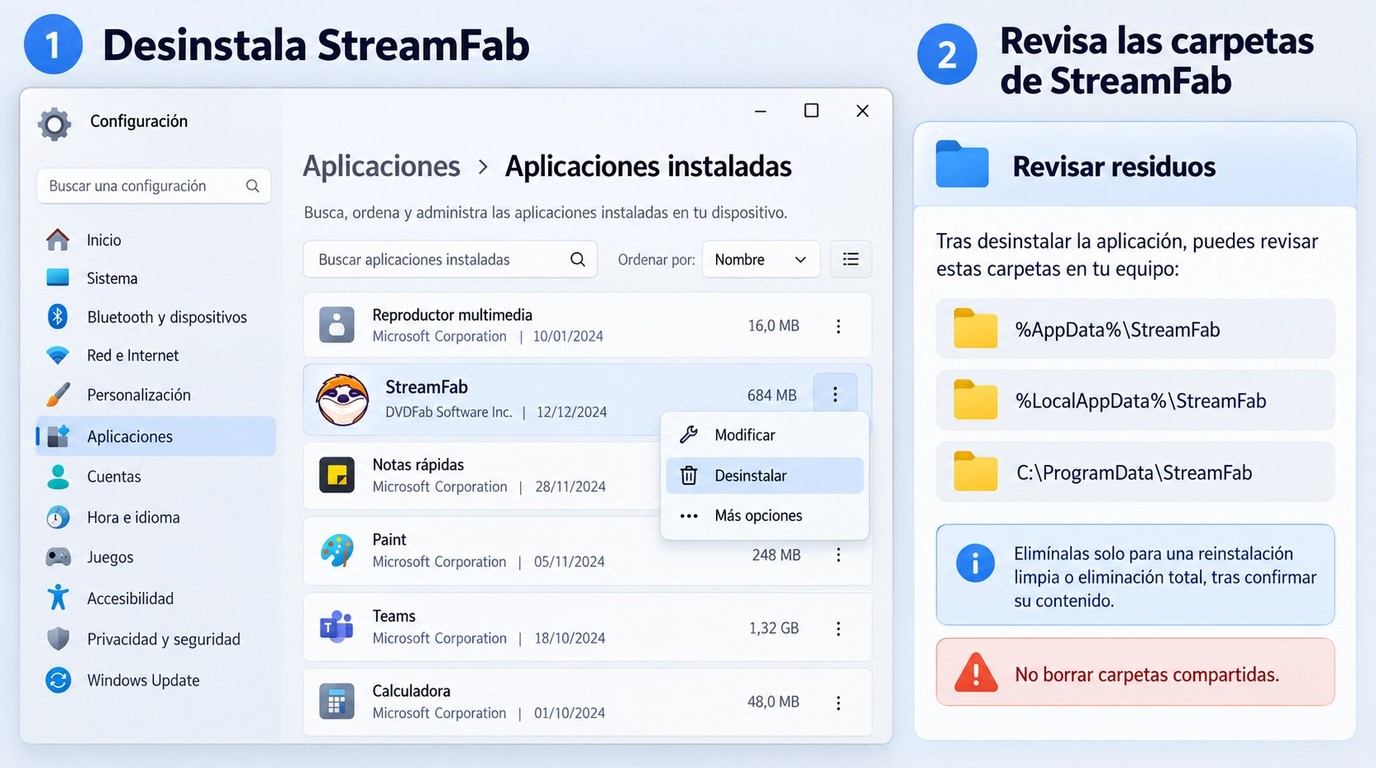
Task: Open more options for Reproductor multimedia
Action: pyautogui.click(x=838, y=326)
